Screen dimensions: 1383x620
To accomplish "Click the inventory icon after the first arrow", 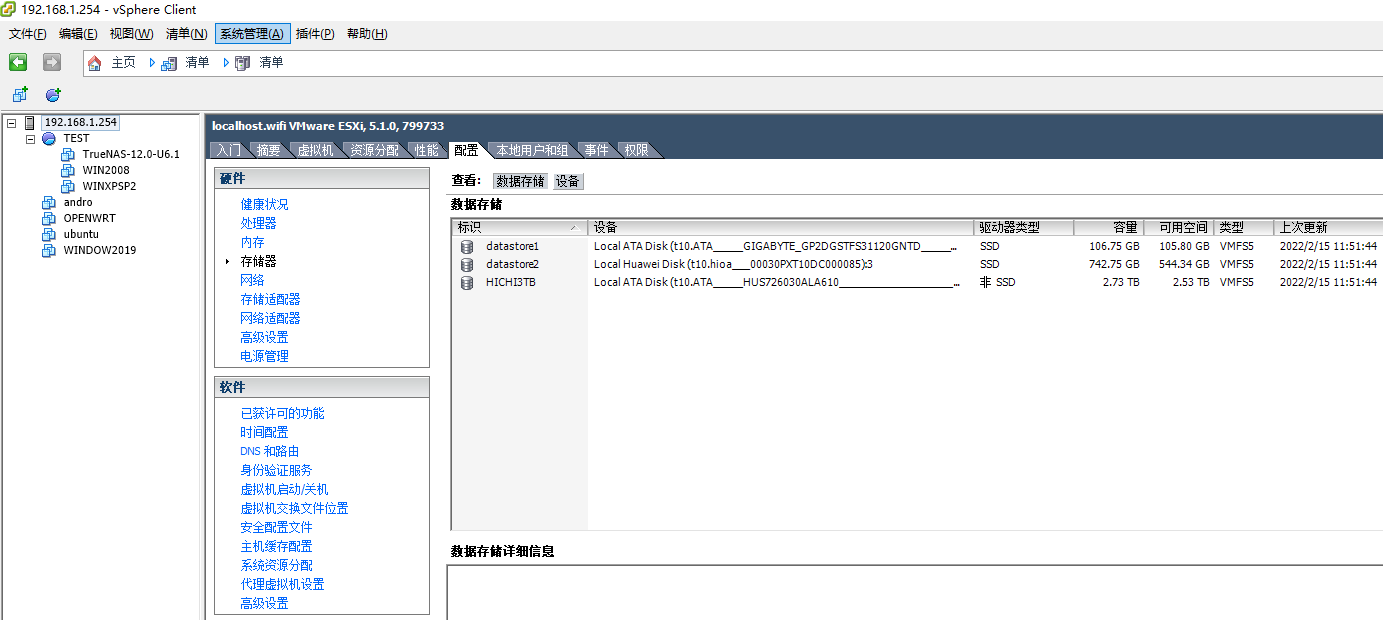I will pos(169,63).
